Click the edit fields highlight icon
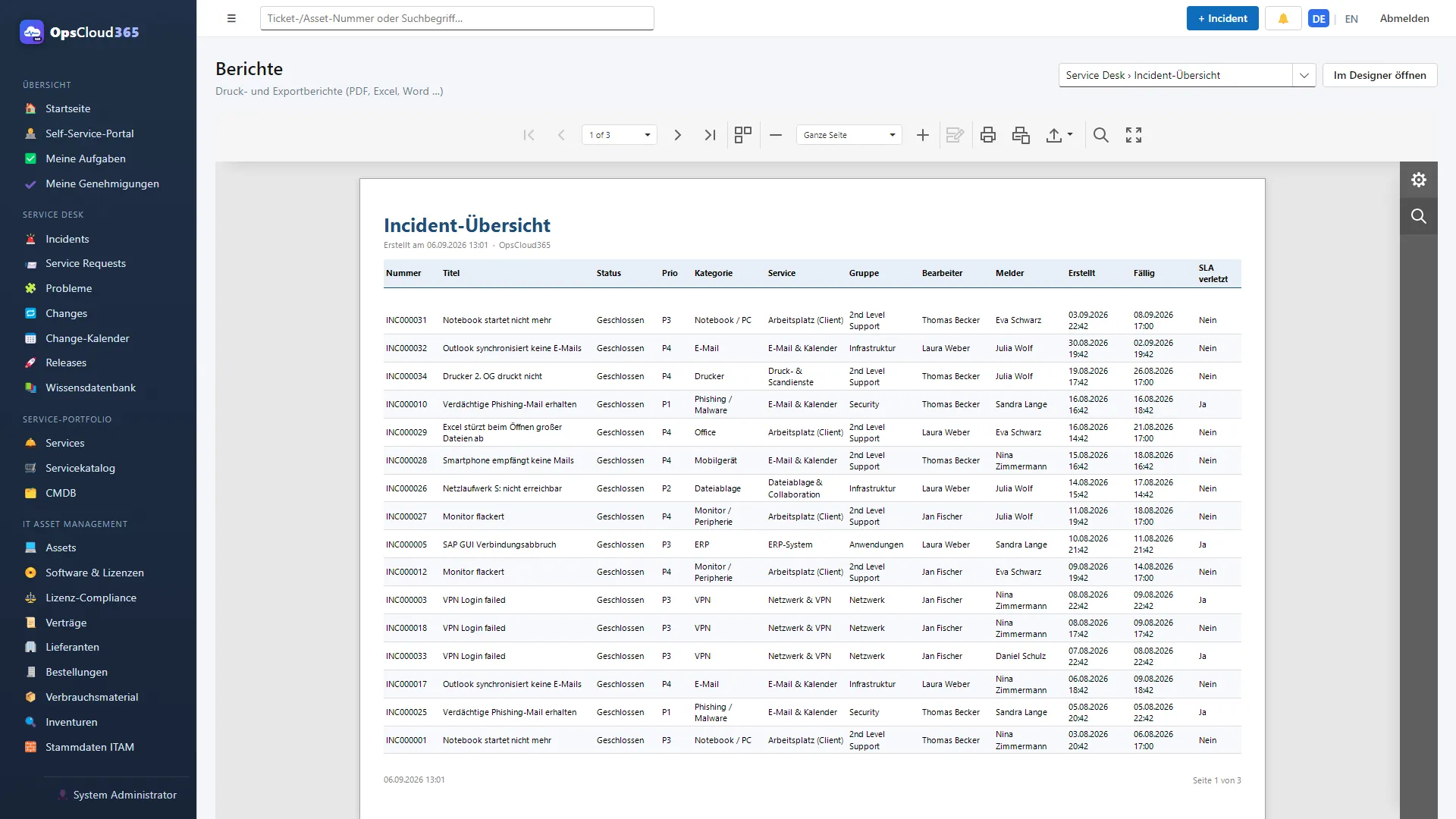Image resolution: width=1456 pixels, height=819 pixels. point(955,135)
